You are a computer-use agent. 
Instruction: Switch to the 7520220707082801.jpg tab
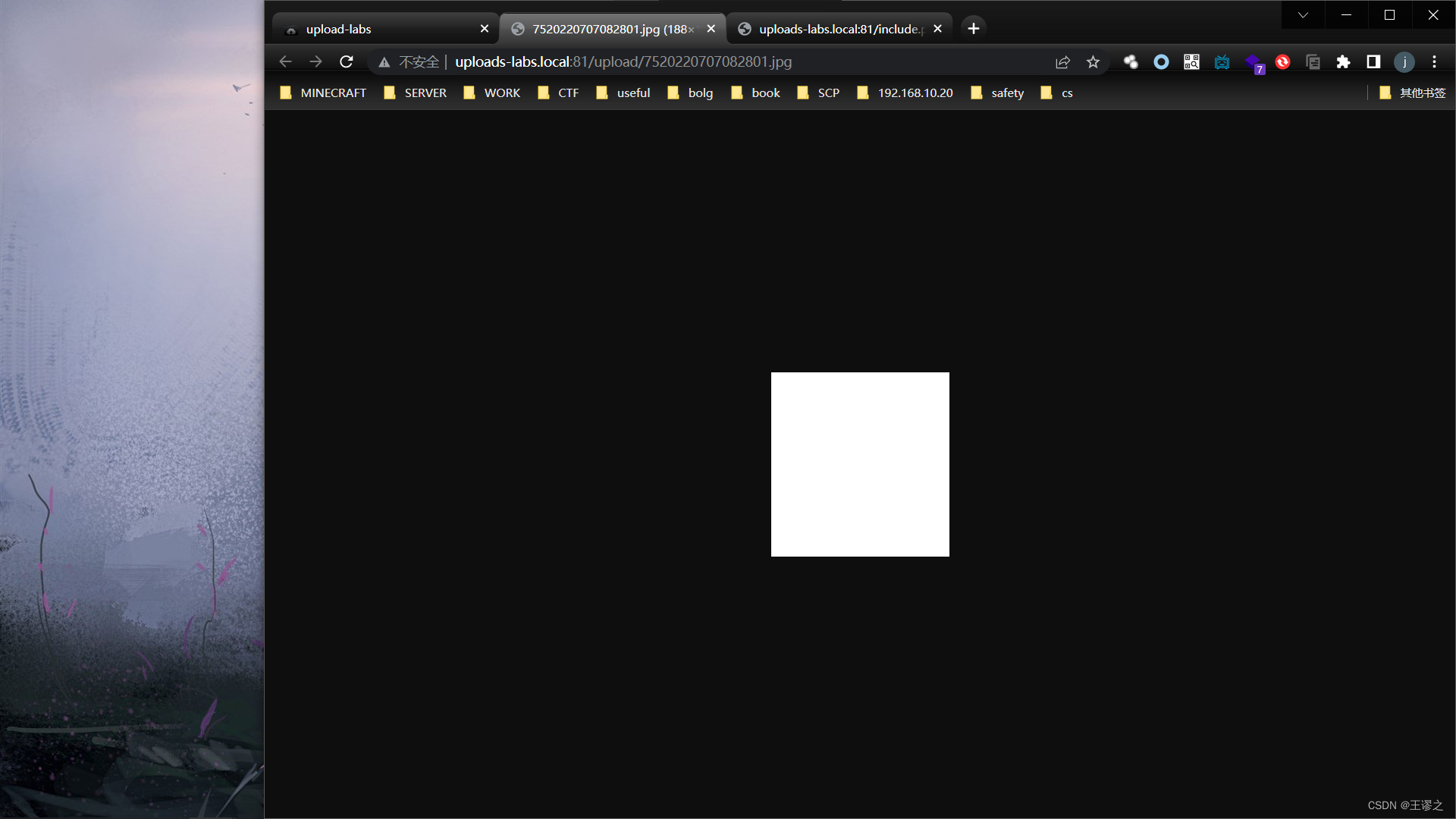(x=613, y=29)
